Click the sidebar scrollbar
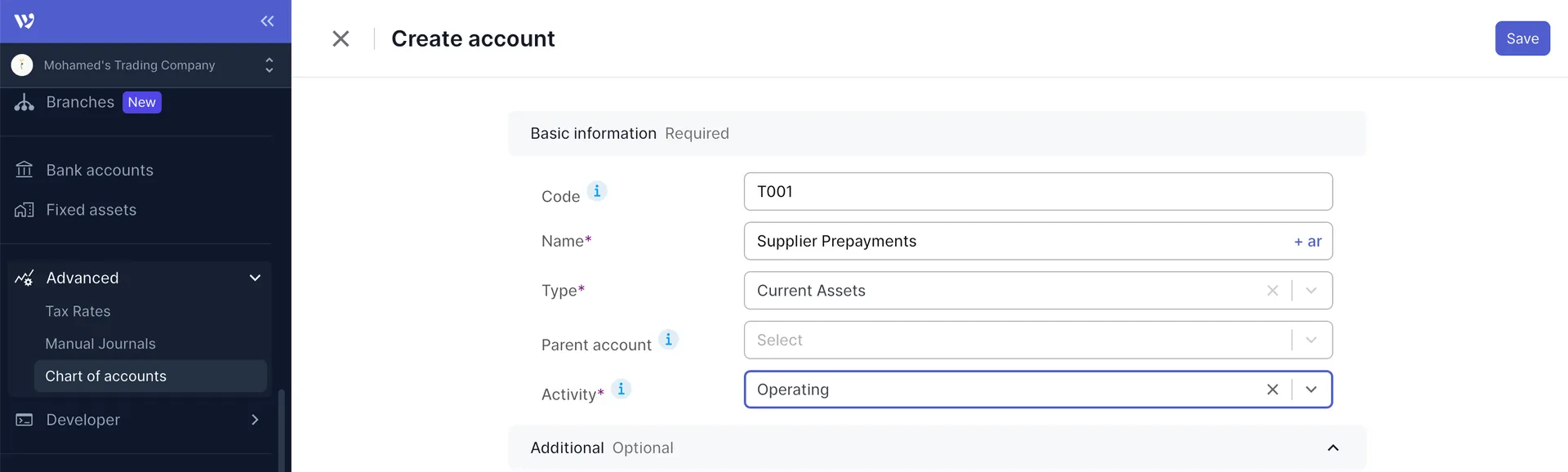The height and width of the screenshot is (472, 1568). tap(282, 430)
